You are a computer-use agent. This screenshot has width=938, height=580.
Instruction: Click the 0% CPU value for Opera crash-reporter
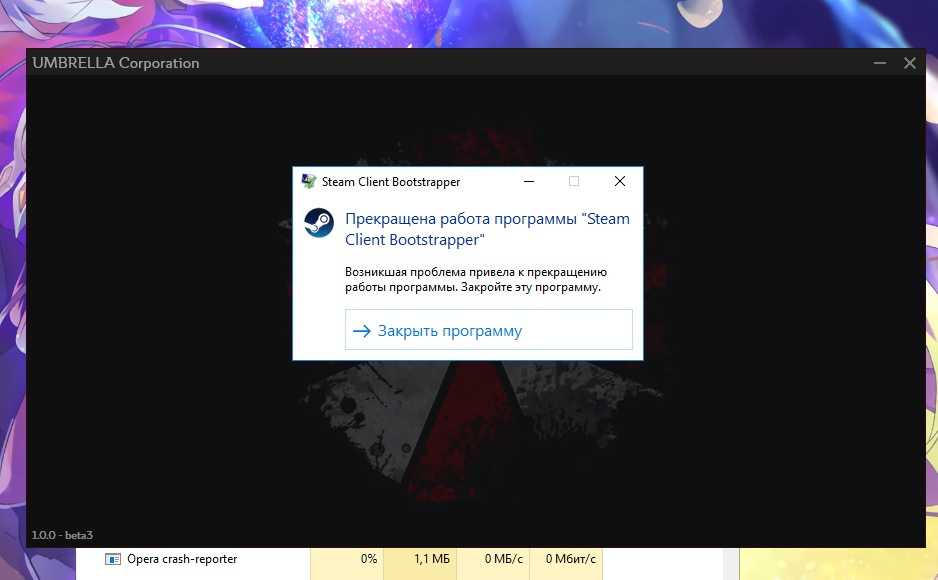click(x=368, y=559)
